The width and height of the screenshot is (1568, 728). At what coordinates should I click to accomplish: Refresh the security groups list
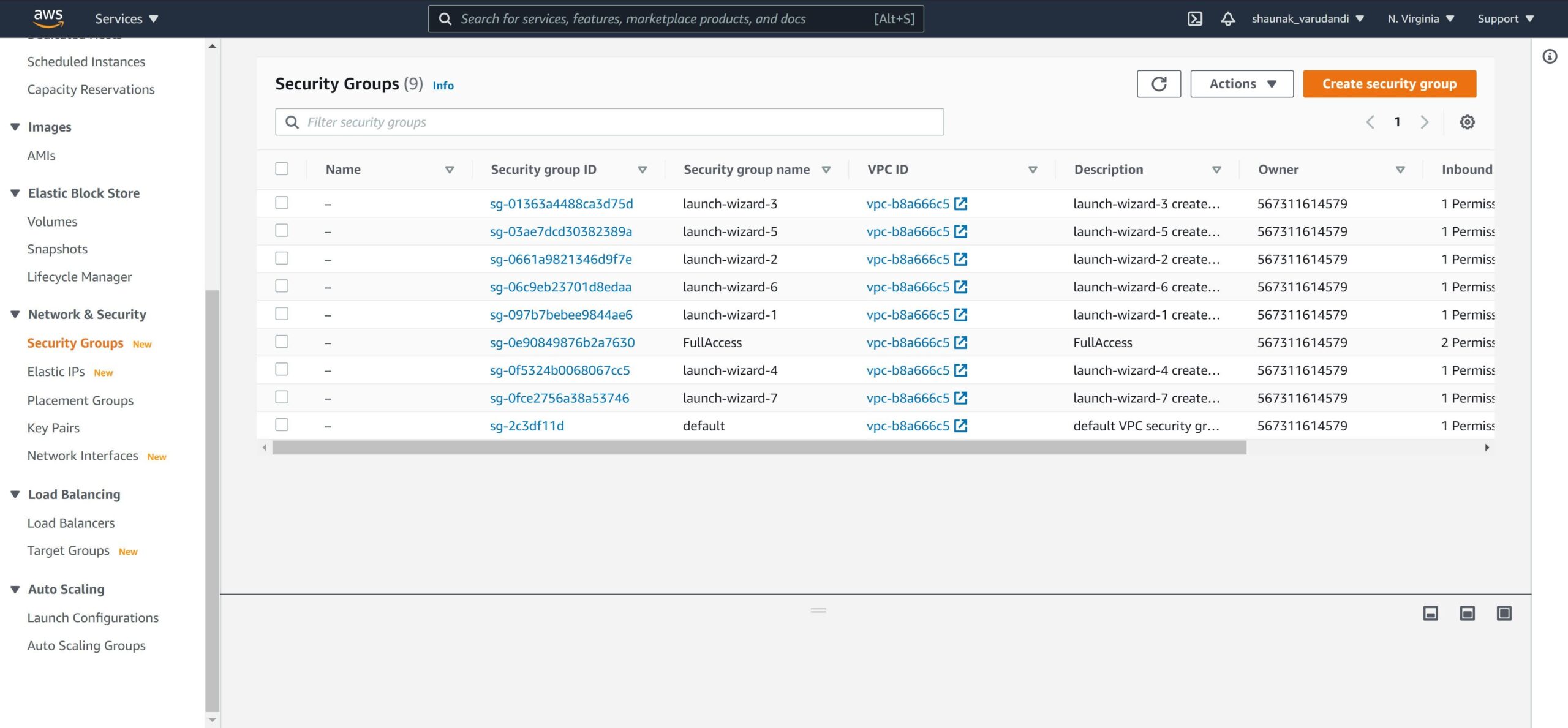(x=1158, y=84)
